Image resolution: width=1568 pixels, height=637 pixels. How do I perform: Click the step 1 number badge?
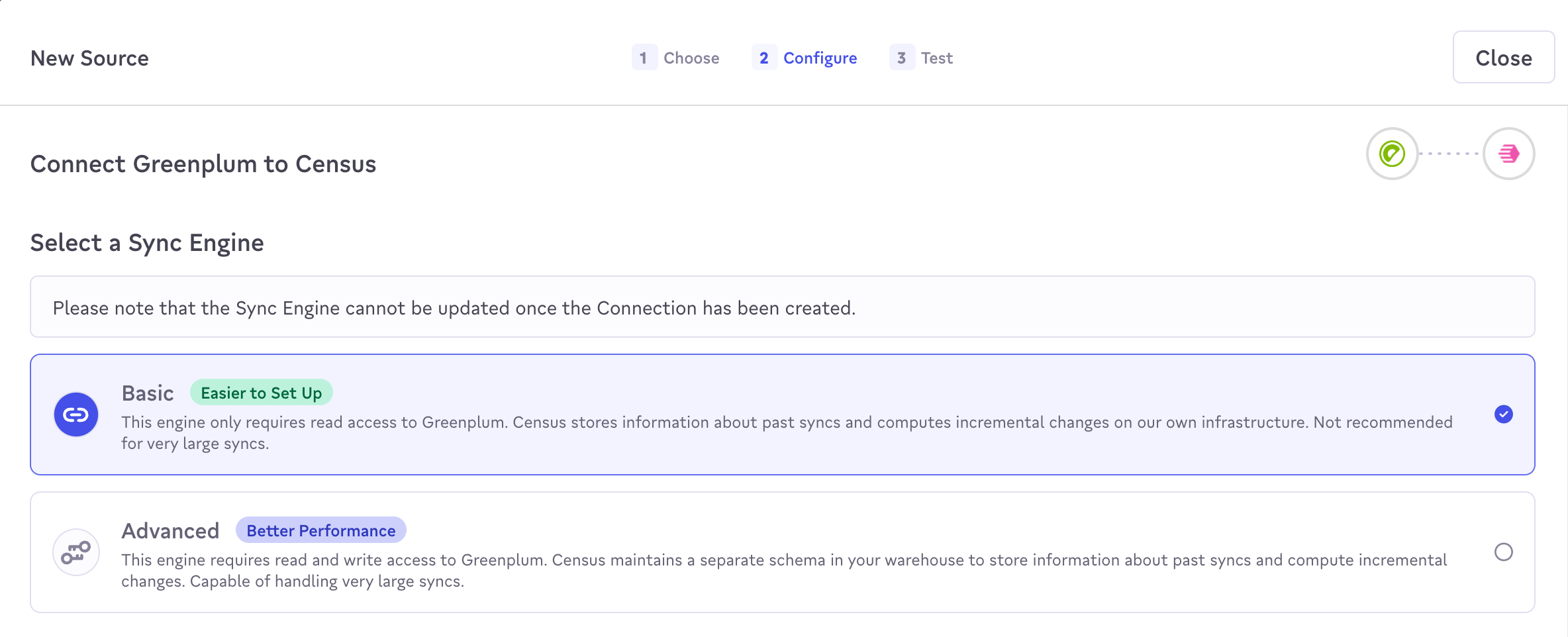[644, 58]
